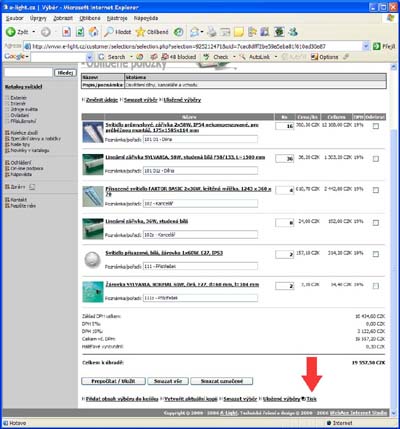This screenshot has width=400, height=429.
Task: Click the Windows flag logo icon
Action: 391,18
